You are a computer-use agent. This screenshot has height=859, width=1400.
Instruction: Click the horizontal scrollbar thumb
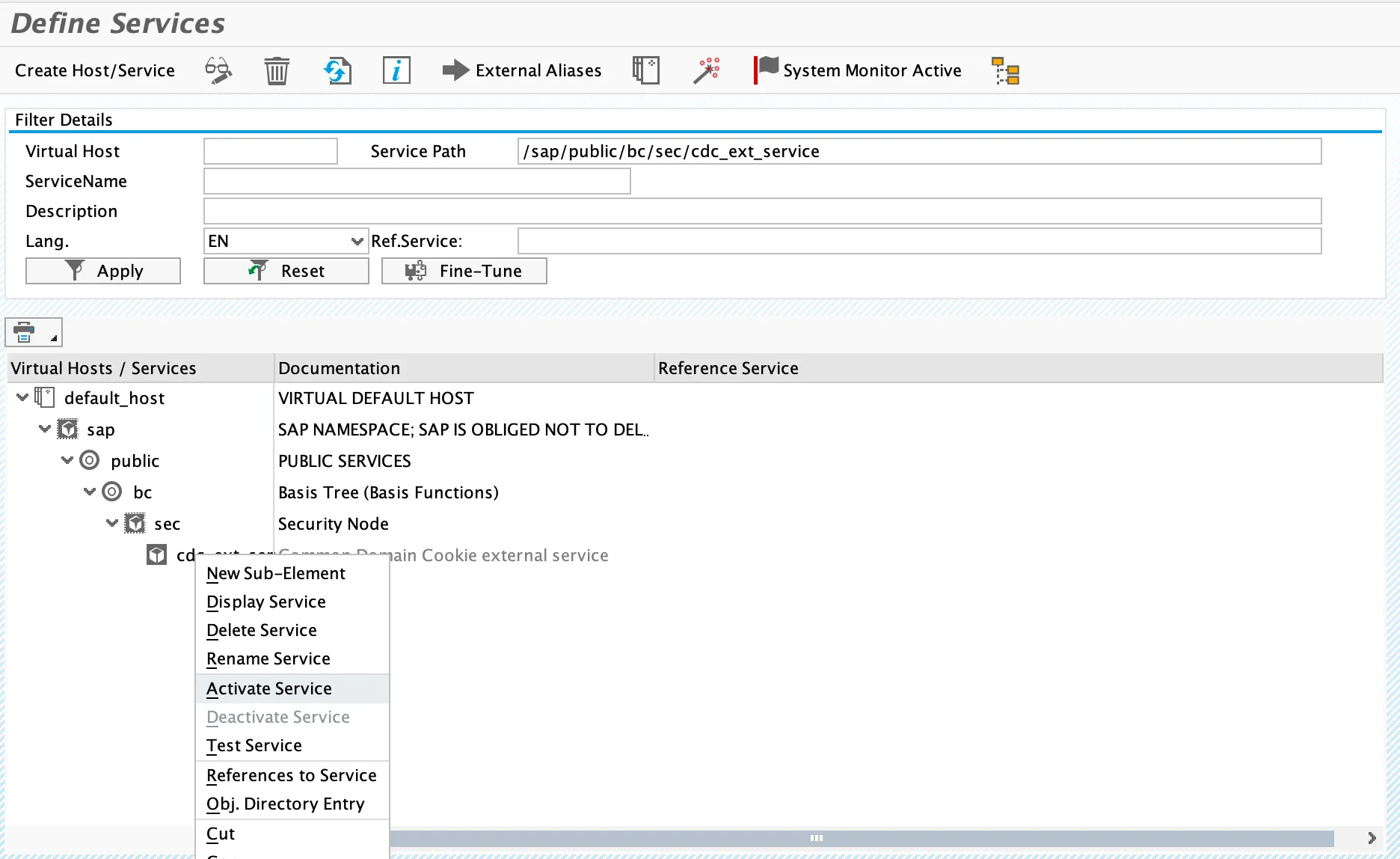[815, 838]
